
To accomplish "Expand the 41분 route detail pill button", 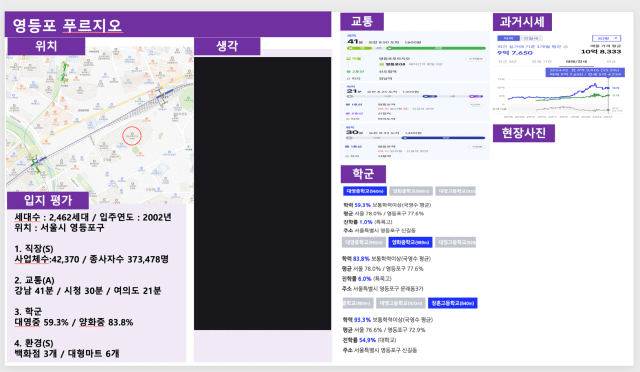I will point(476,59).
